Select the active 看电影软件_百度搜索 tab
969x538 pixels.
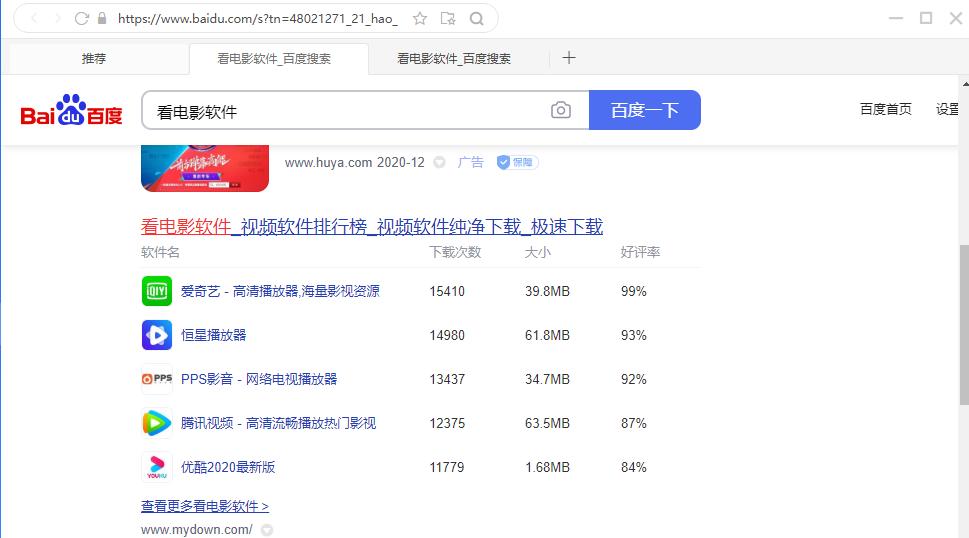(x=279, y=59)
